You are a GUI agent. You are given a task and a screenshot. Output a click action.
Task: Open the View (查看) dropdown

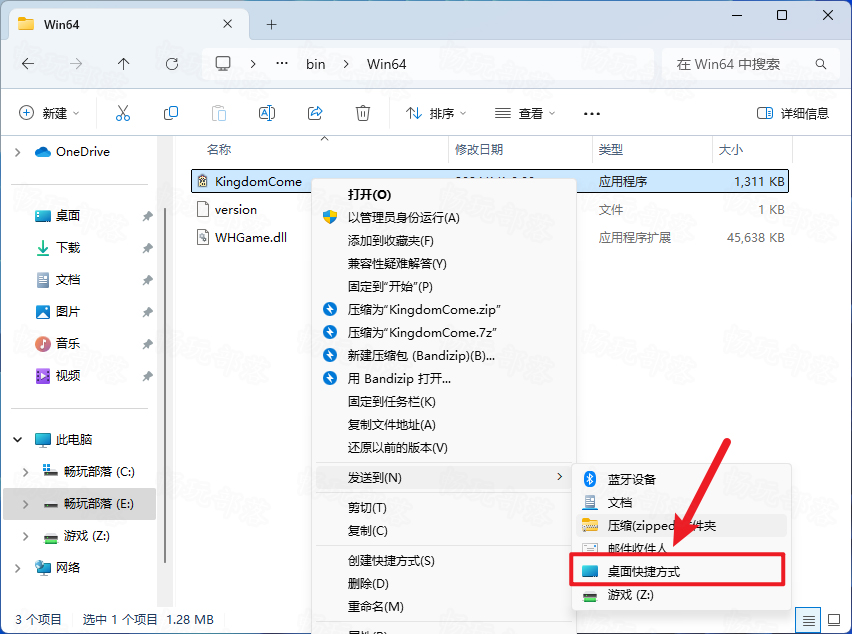pyautogui.click(x=525, y=113)
